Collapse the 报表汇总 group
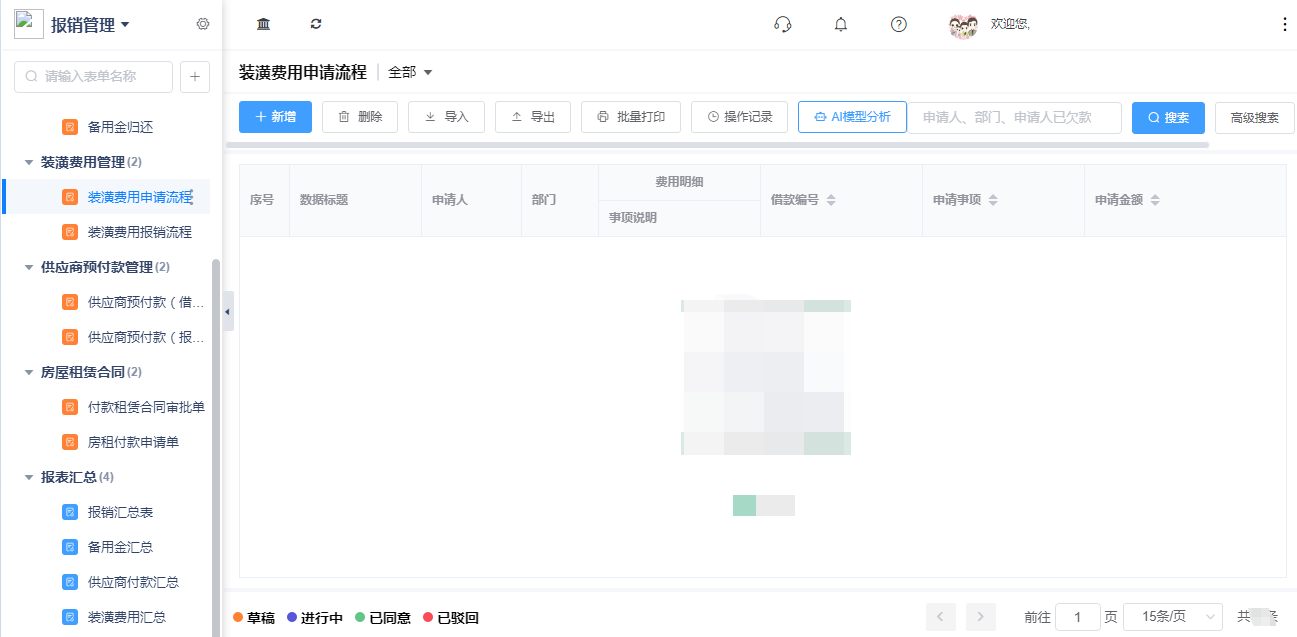Viewport: 1297px width, 637px height. point(29,477)
